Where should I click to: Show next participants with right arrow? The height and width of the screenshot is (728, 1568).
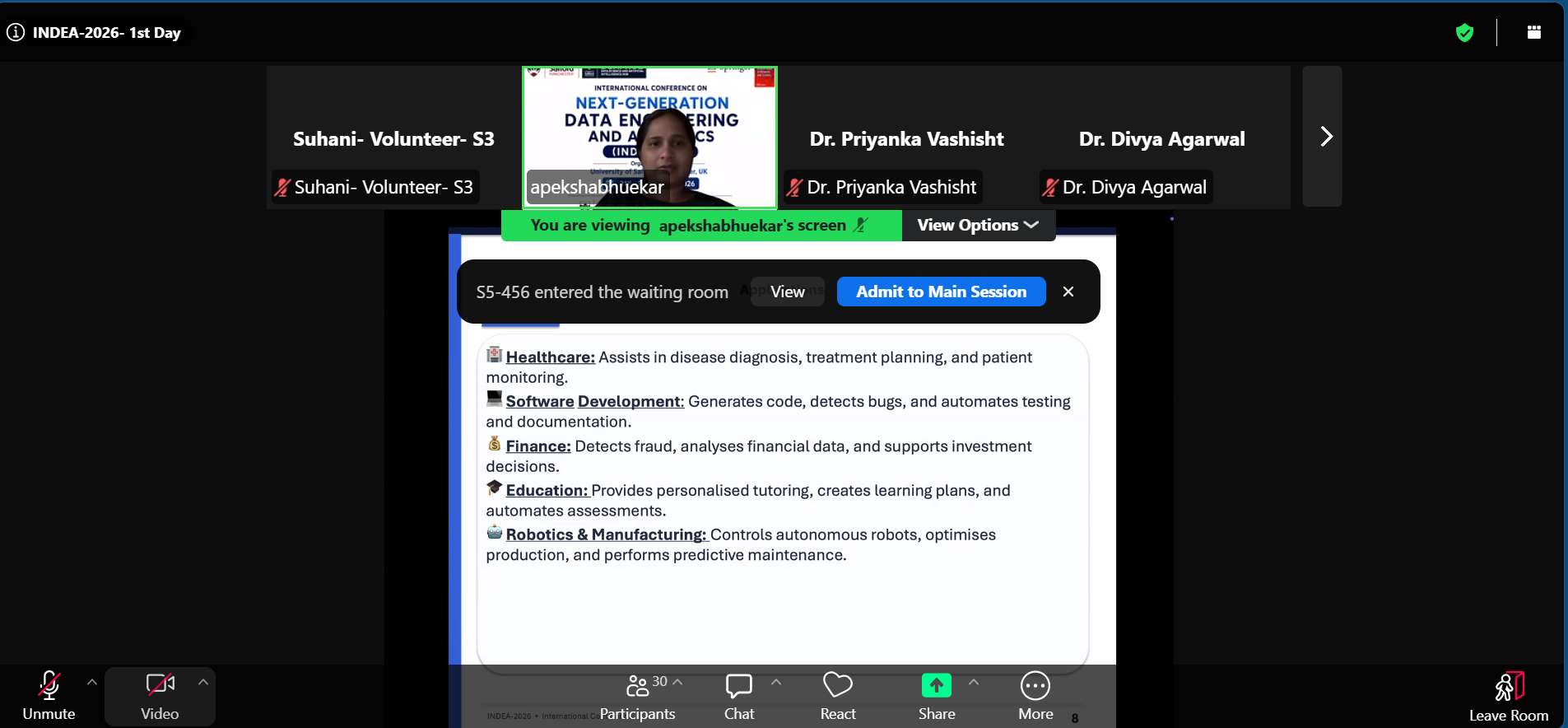click(1323, 137)
